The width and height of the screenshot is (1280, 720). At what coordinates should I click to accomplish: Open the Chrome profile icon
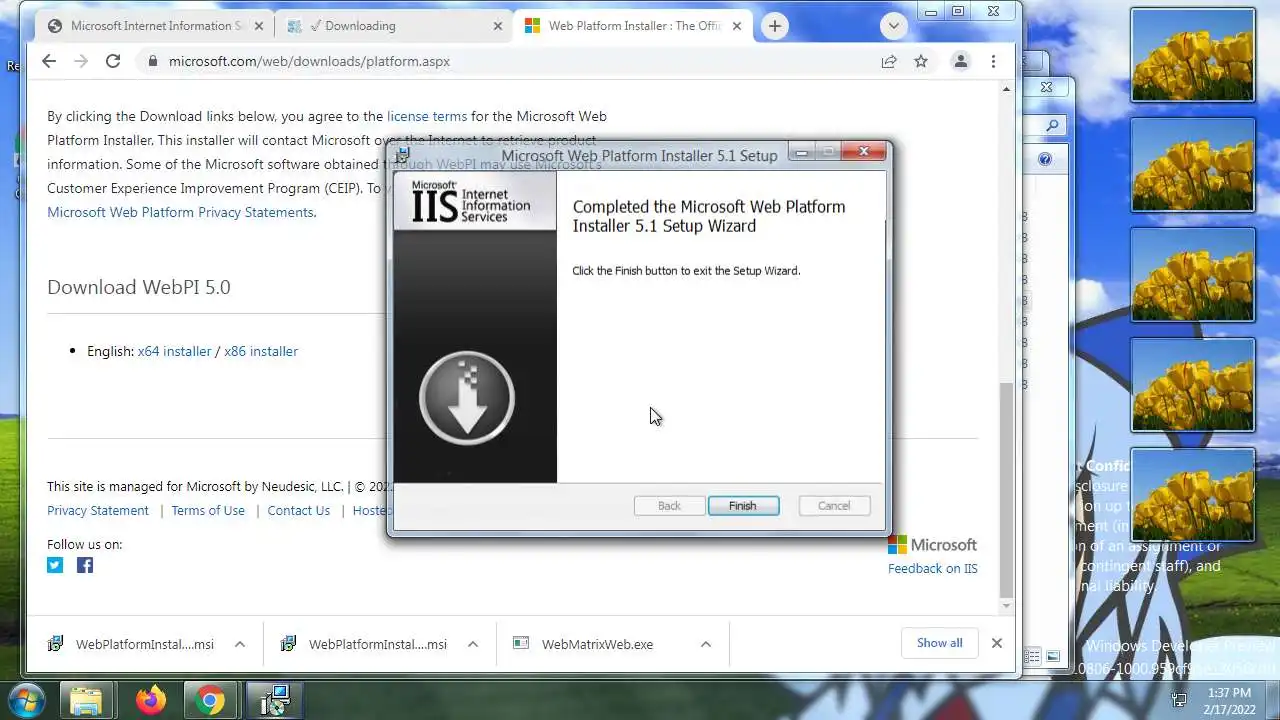pyautogui.click(x=961, y=61)
